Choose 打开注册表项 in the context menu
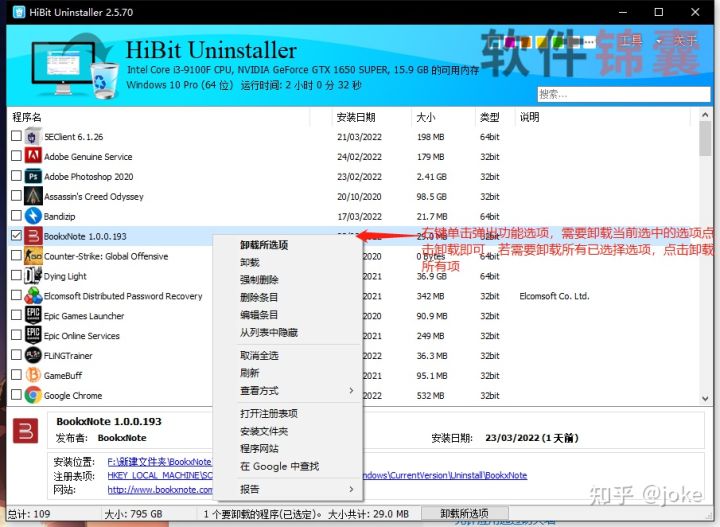This screenshot has height=527, width=720. pyautogui.click(x=288, y=414)
